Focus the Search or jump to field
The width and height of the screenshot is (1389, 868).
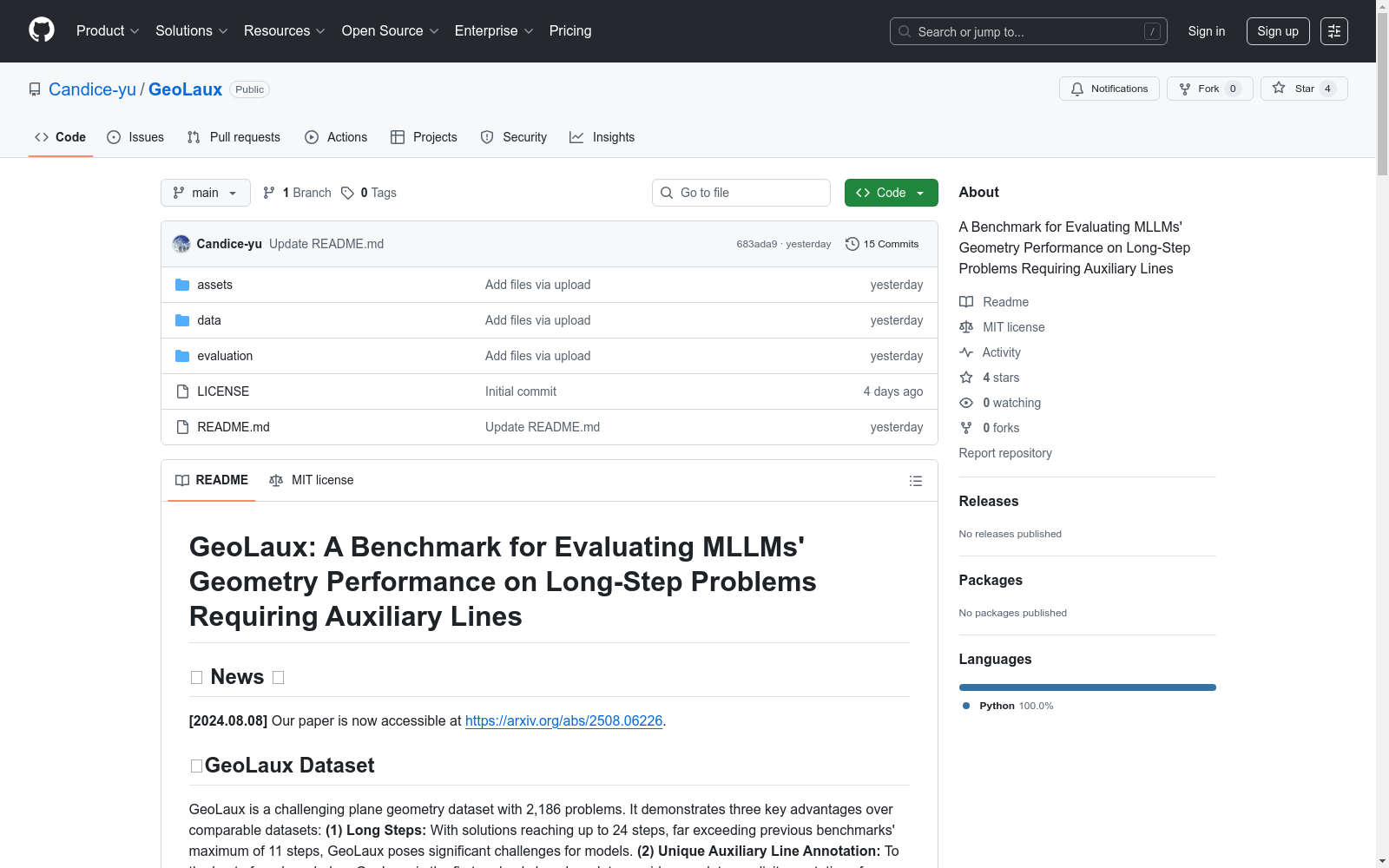1029,31
